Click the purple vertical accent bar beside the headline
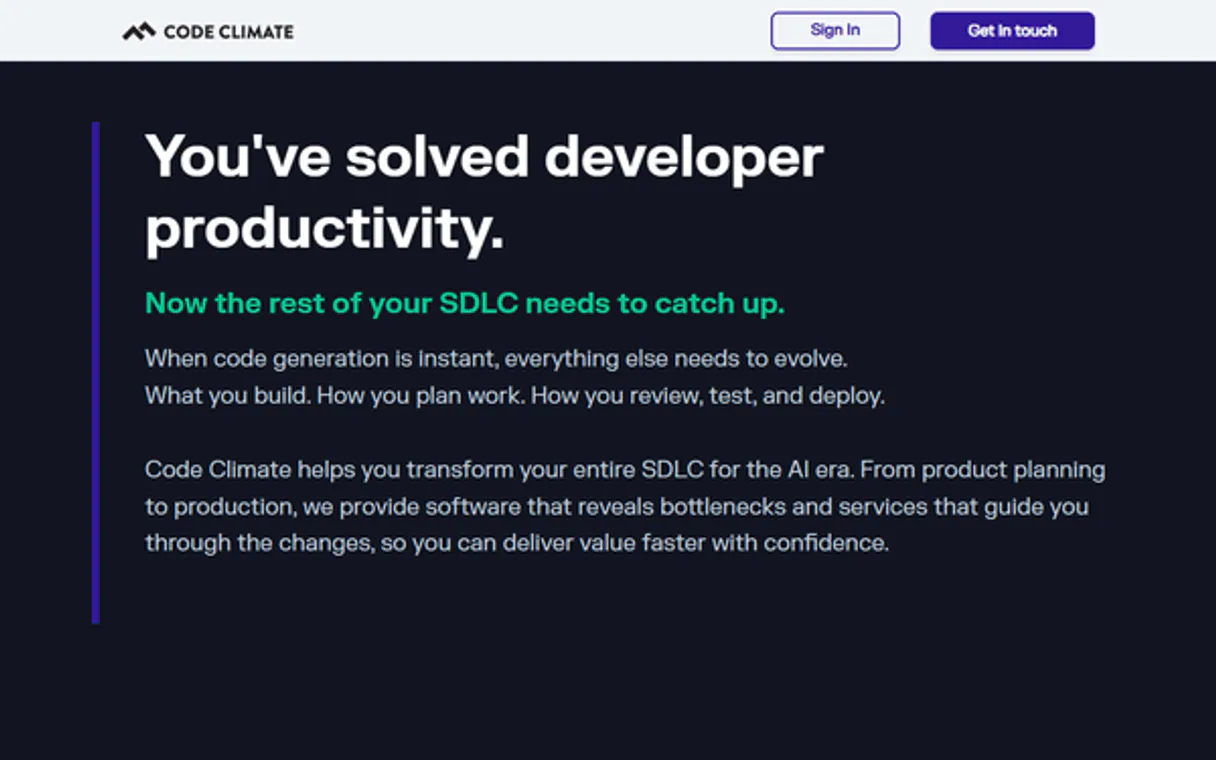Viewport: 1216px width, 760px height. 97,370
